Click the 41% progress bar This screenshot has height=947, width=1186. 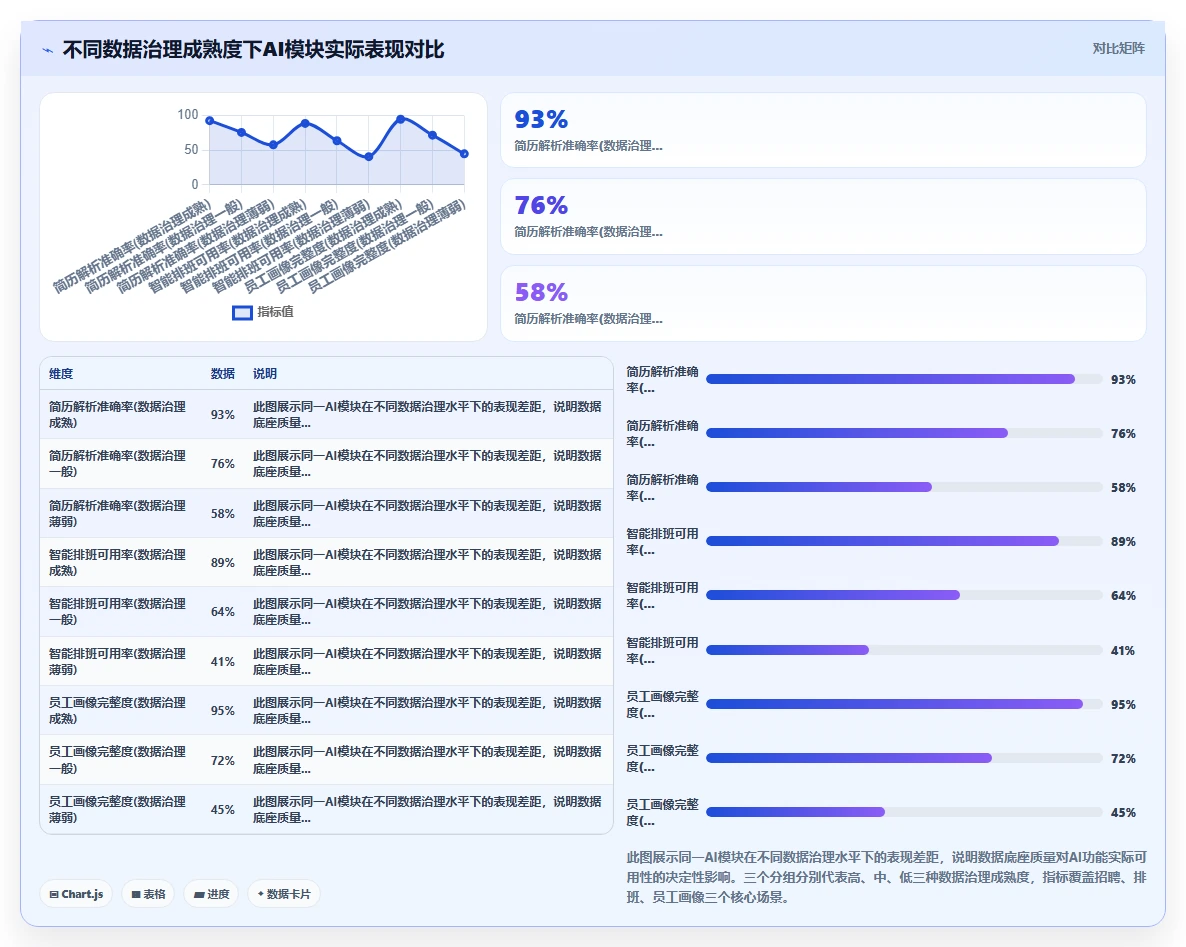[904, 650]
